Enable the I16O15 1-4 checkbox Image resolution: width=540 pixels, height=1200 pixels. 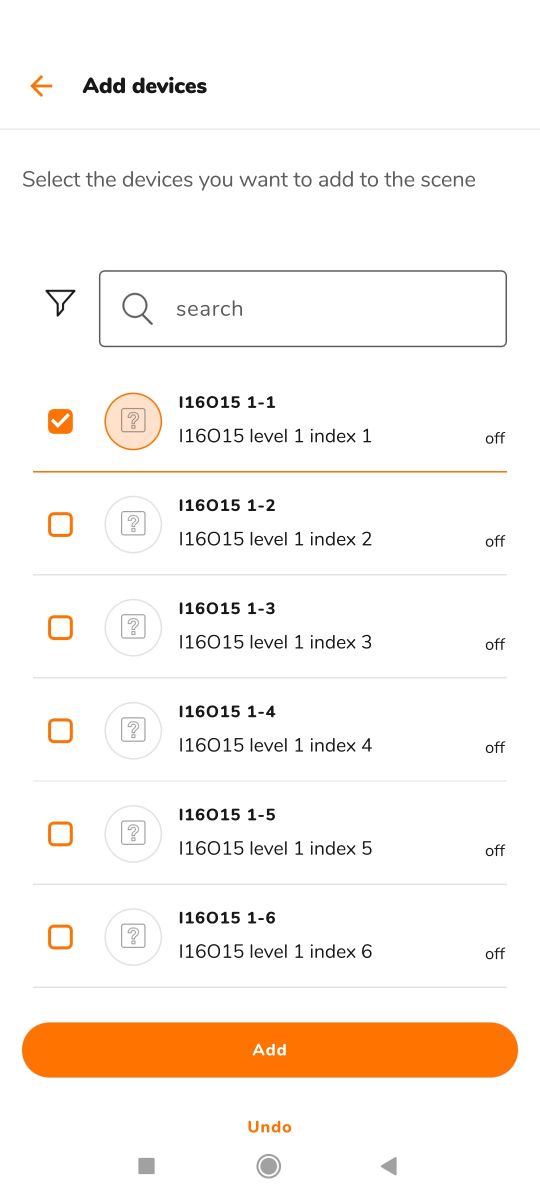[61, 730]
